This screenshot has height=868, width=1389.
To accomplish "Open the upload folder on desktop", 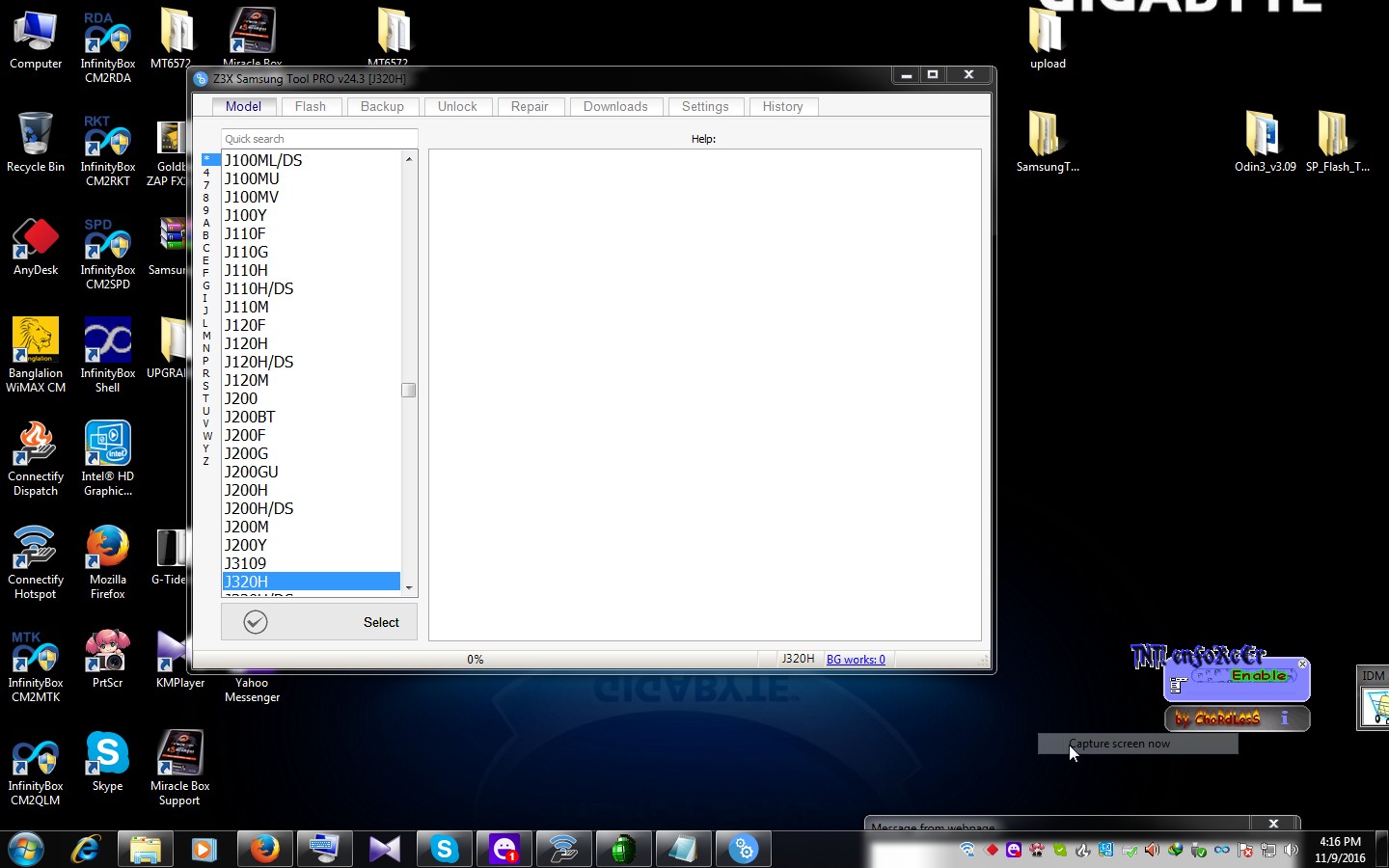I will (1048, 40).
